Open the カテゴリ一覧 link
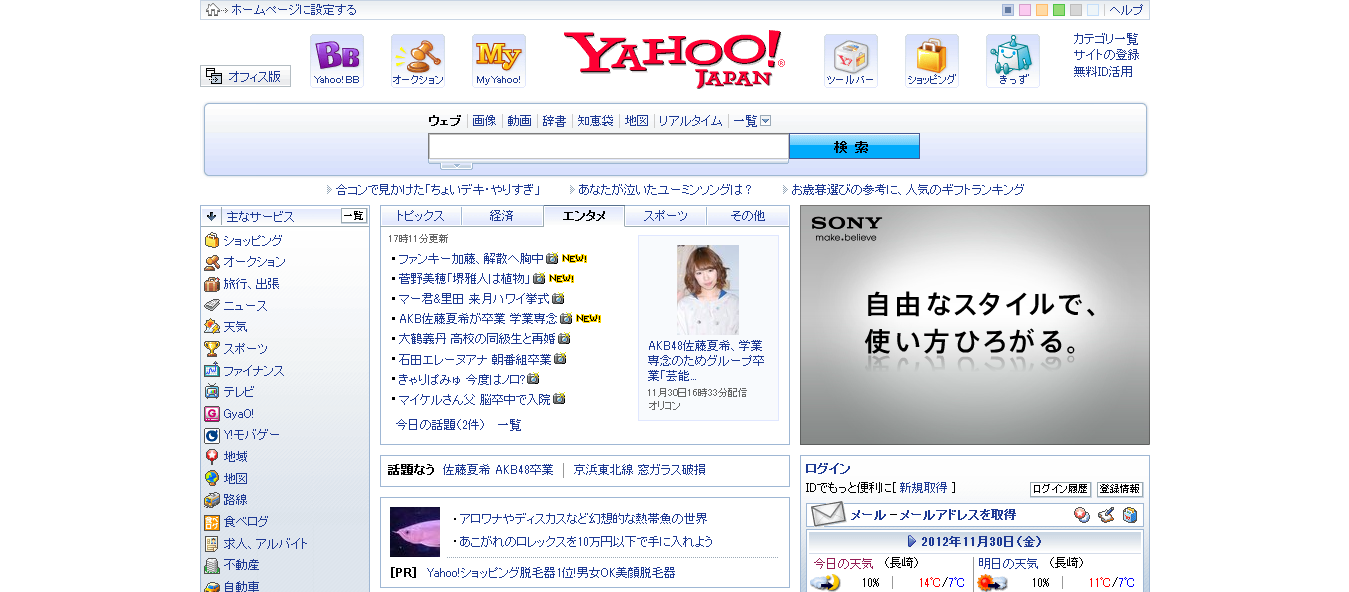The image size is (1349, 592). [1106, 39]
